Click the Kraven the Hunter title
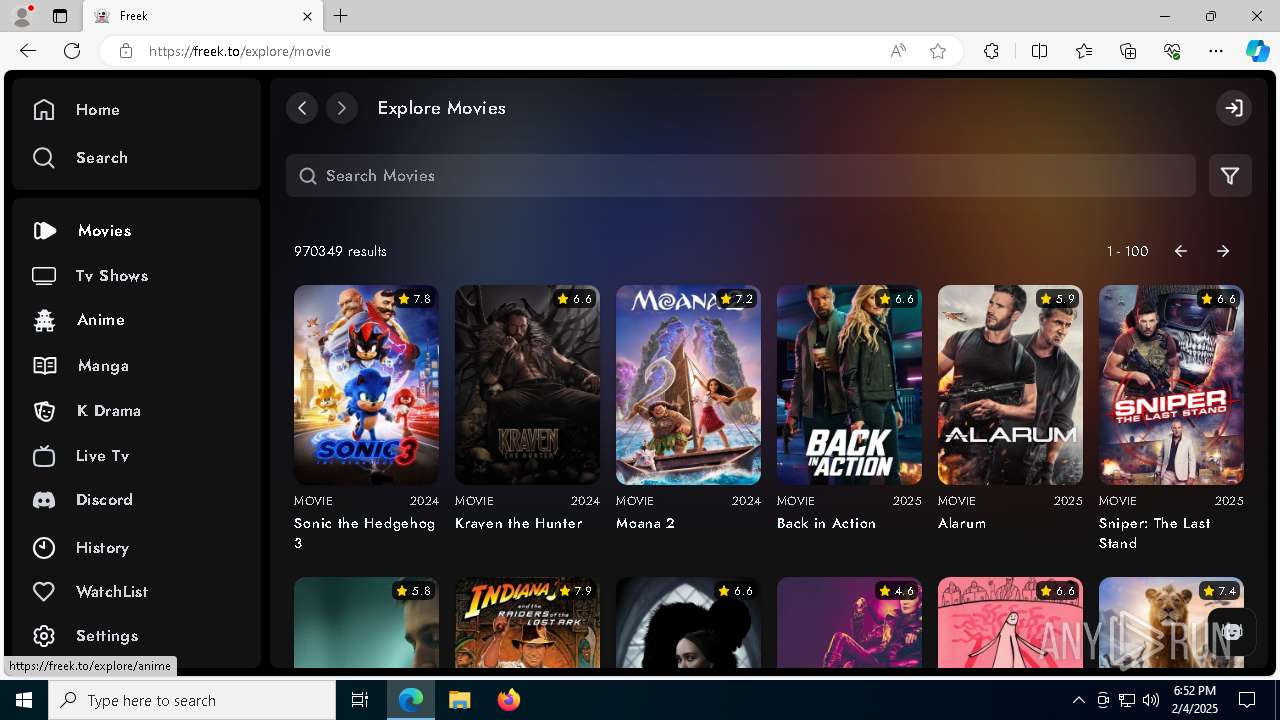Screen dimensions: 1280x720 click(519, 523)
